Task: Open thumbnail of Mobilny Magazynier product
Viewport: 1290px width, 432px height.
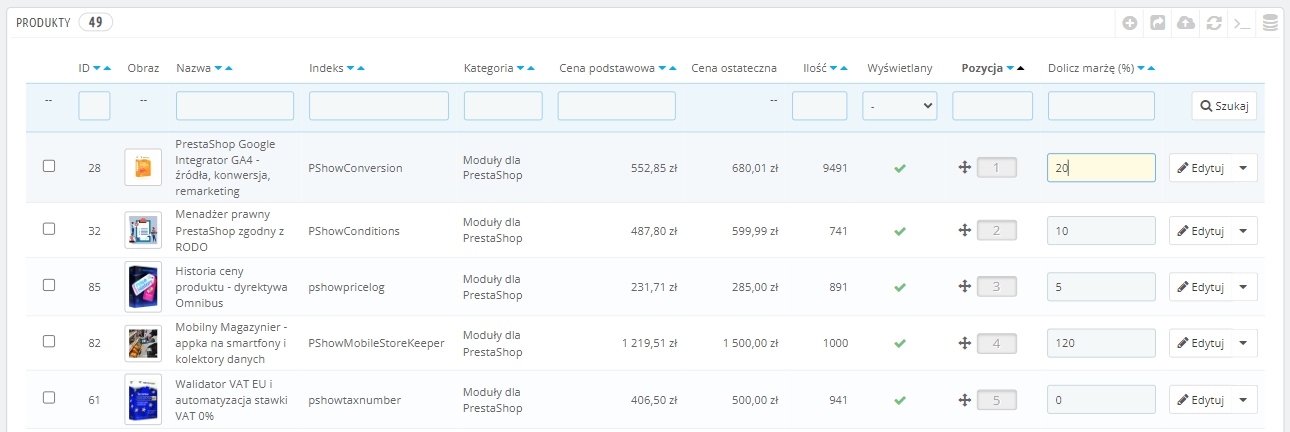Action: (x=143, y=343)
